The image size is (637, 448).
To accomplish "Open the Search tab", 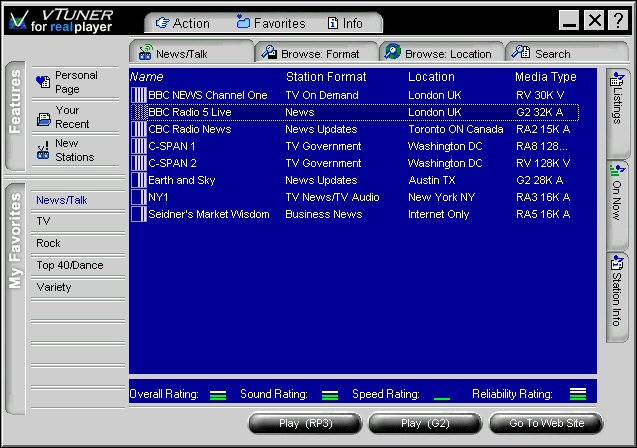I will [566, 53].
